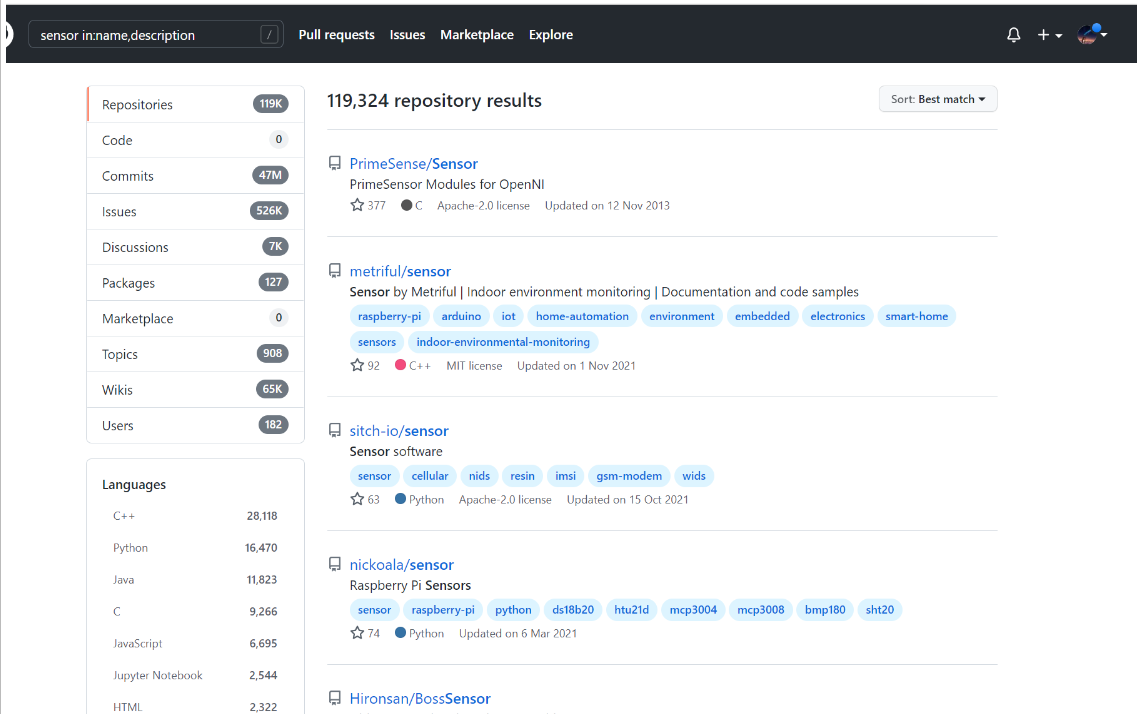Viewport: 1137px width, 714px height.
Task: Open Explore in the top navigation
Action: (550, 35)
